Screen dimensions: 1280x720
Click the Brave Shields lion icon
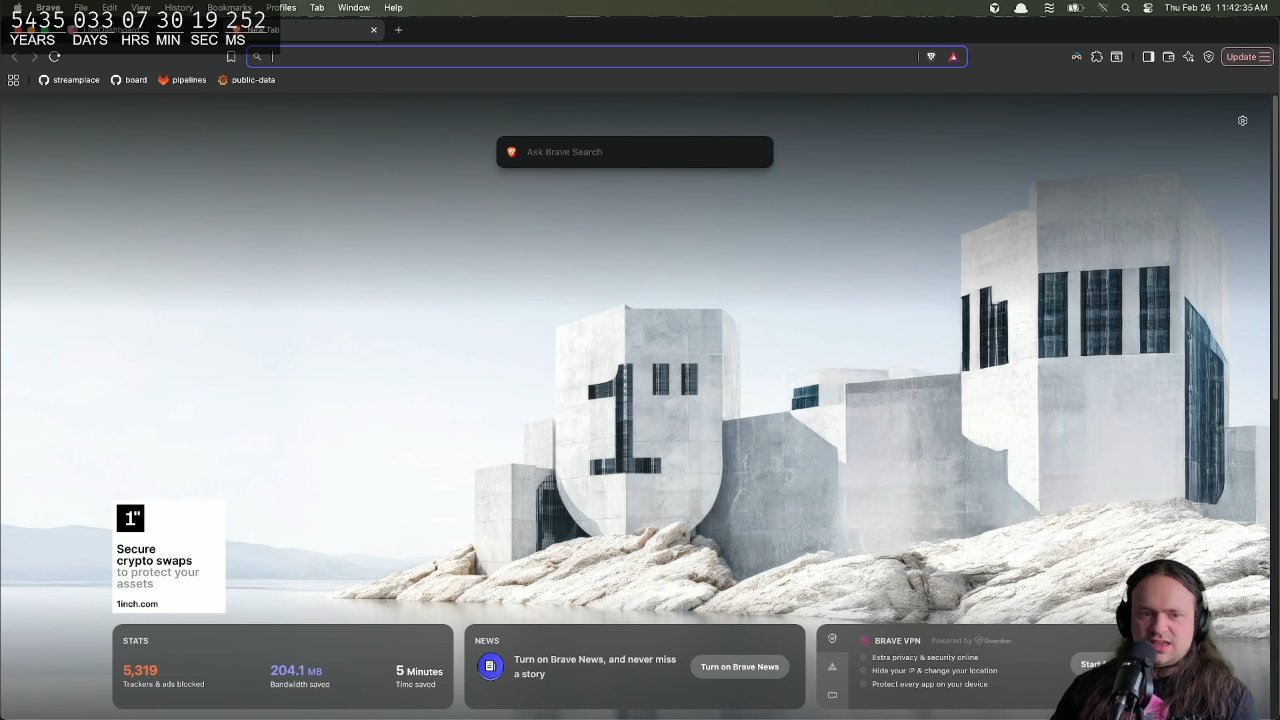click(x=931, y=57)
